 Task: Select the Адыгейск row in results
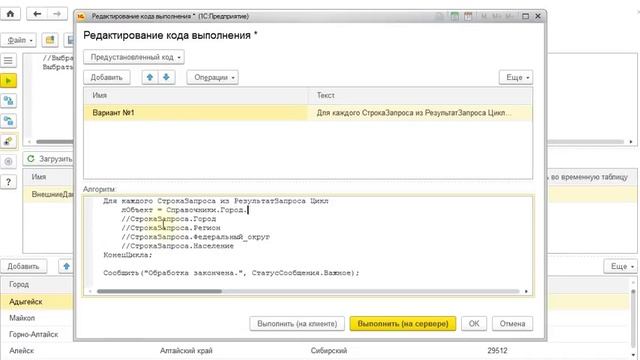click(37, 302)
